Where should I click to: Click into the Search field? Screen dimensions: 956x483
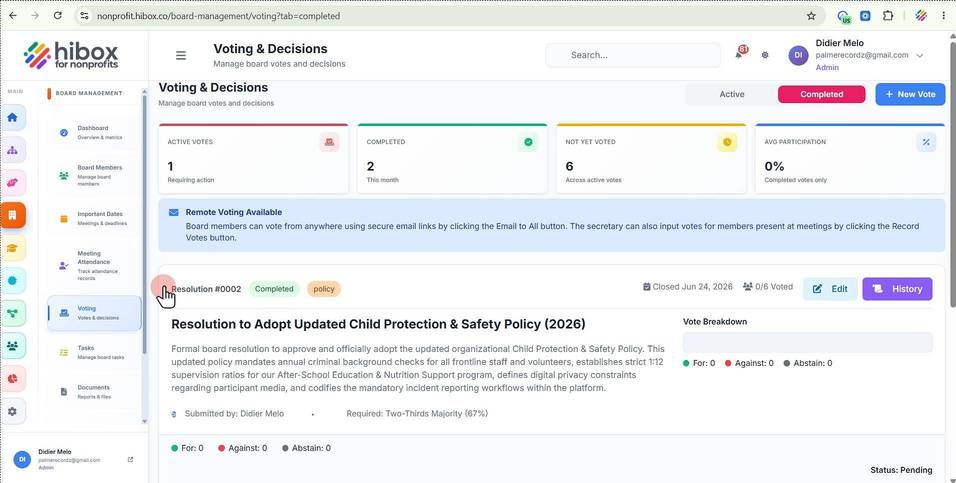click(x=633, y=55)
